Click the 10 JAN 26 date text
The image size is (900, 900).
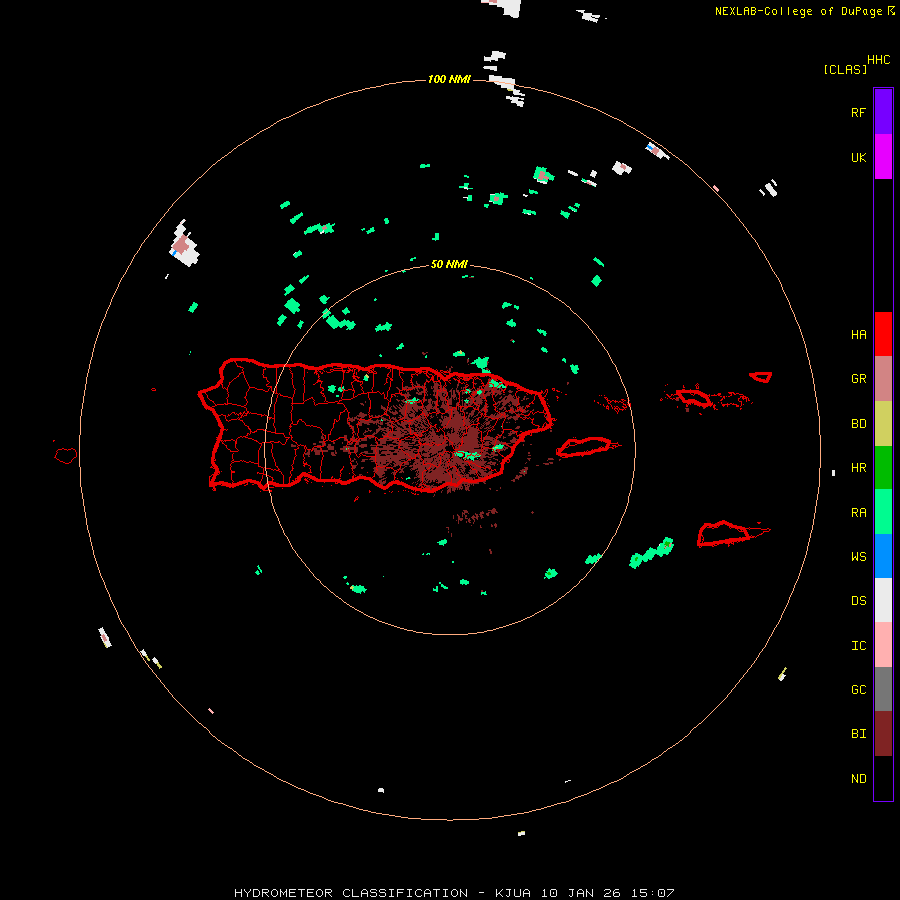[x=581, y=893]
